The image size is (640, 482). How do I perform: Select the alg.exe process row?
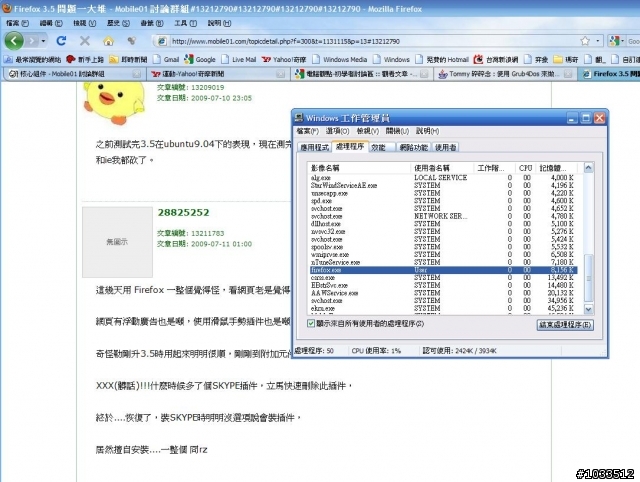pos(443,178)
